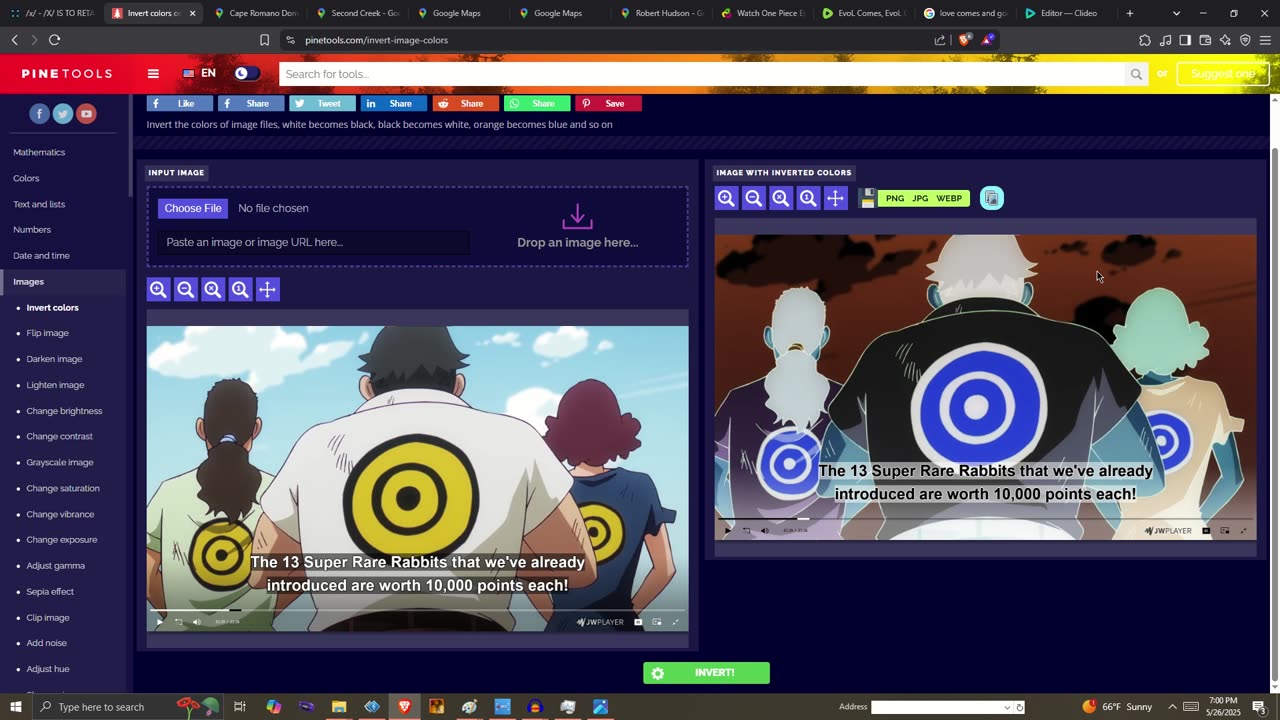Reload the page
Viewport: 1280px width, 720px height.
point(54,40)
